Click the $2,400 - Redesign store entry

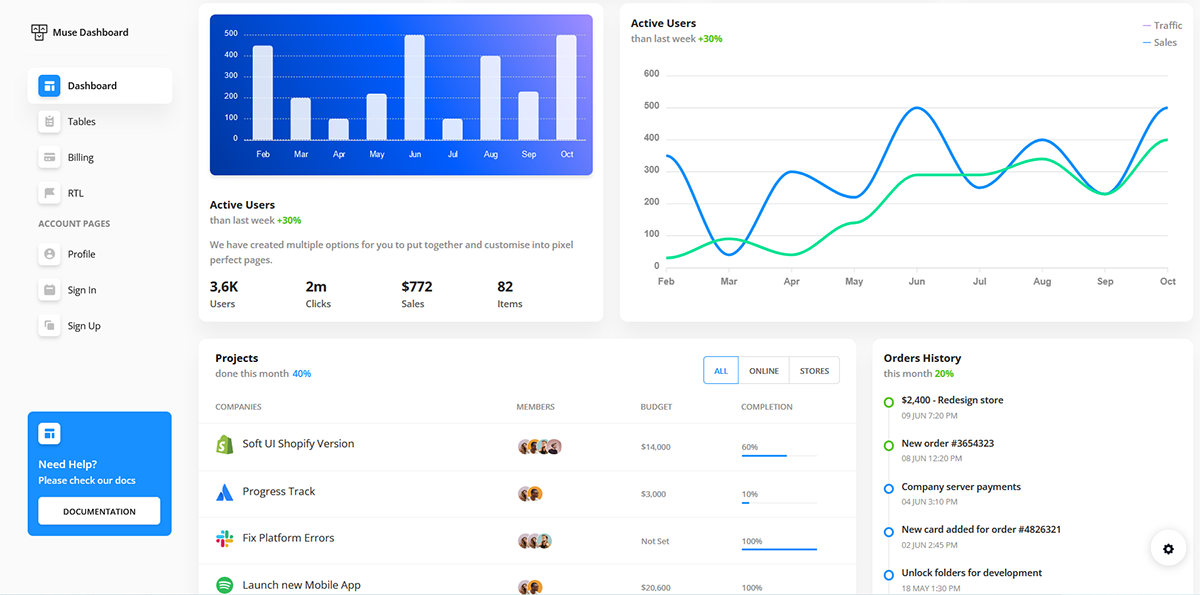tap(952, 400)
